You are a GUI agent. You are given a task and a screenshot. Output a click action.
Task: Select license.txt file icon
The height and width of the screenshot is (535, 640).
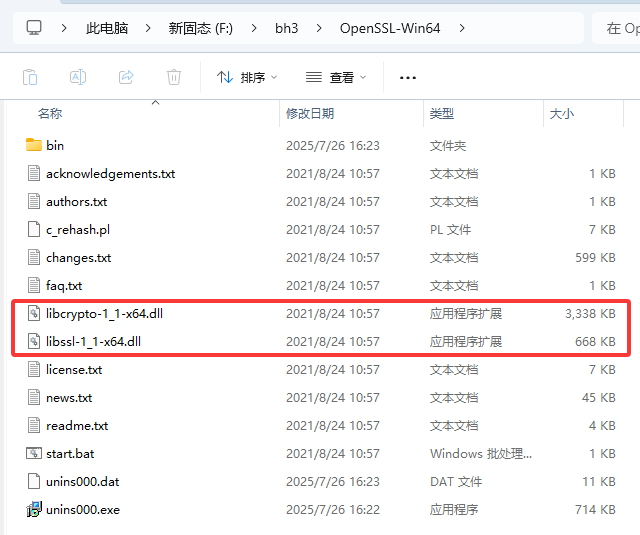34,369
